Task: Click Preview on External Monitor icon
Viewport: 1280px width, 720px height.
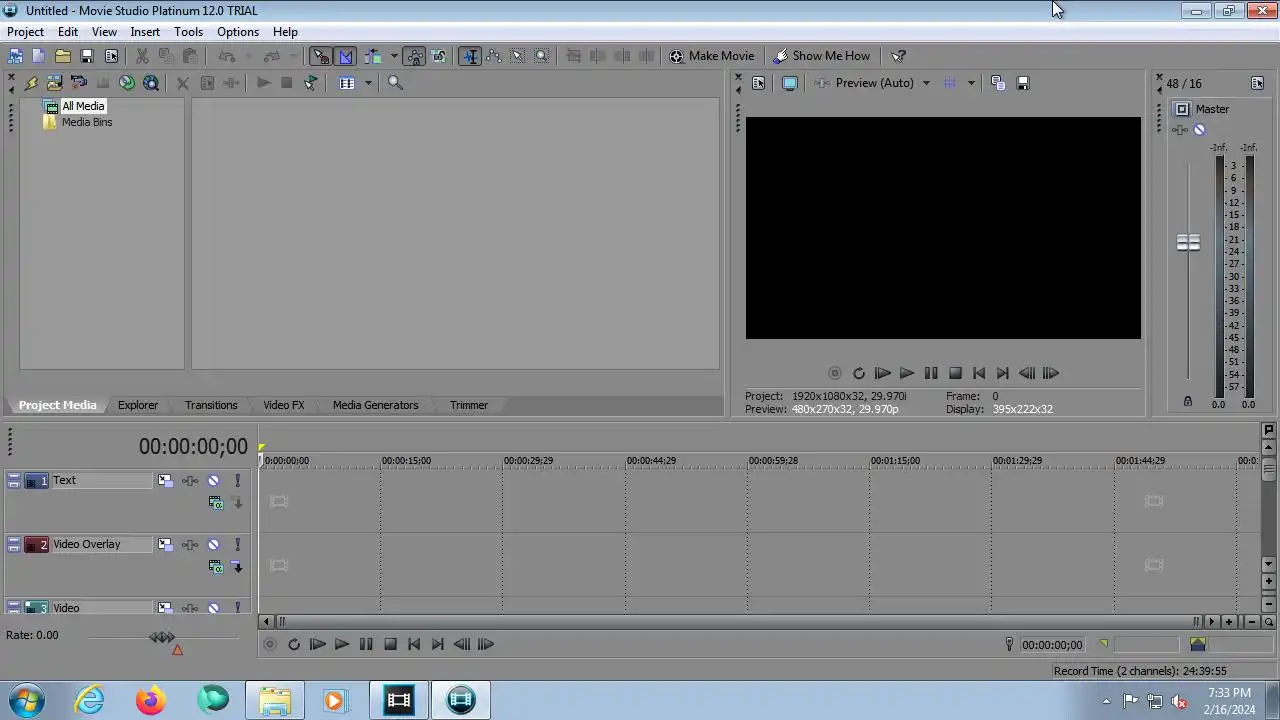Action: (789, 83)
